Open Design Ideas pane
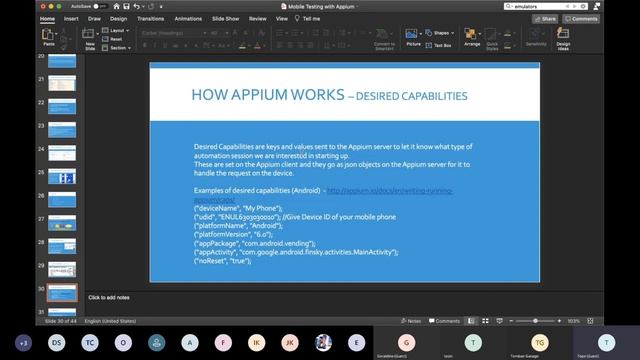 tap(563, 38)
